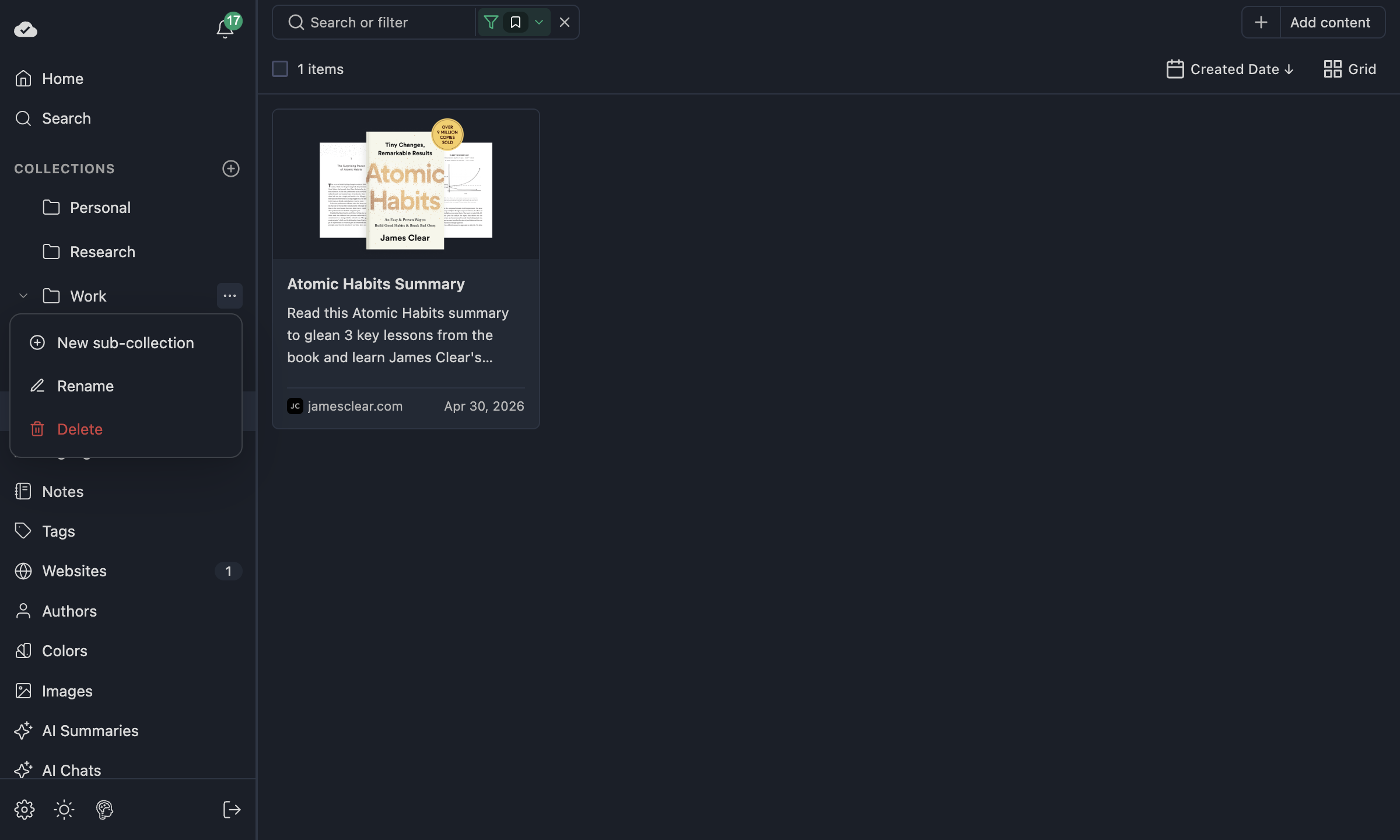The width and height of the screenshot is (1400, 840).
Task: Click the AI brain icon
Action: click(104, 810)
